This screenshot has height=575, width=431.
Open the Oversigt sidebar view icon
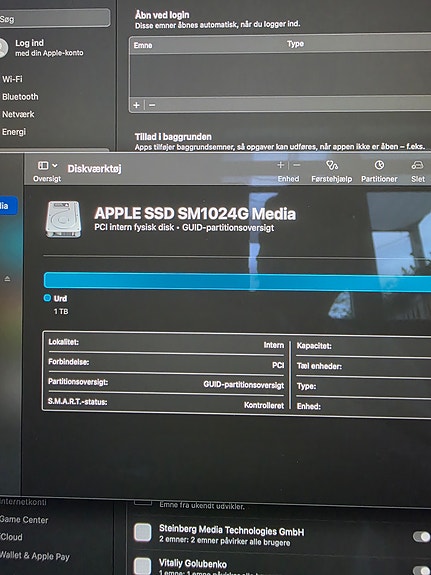pos(43,166)
